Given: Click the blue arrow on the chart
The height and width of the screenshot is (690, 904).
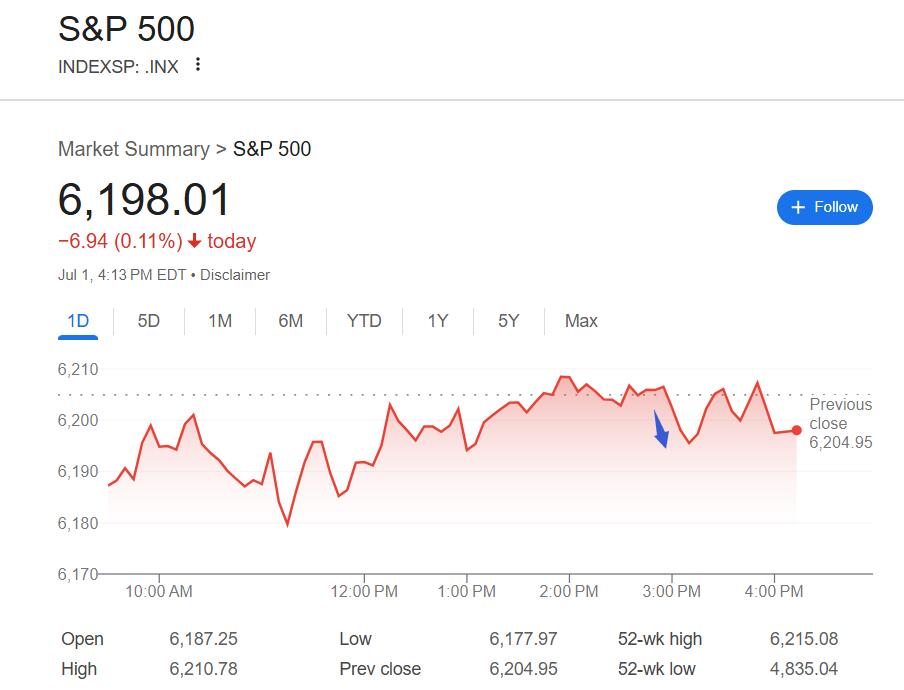Looking at the screenshot, I should [x=661, y=431].
